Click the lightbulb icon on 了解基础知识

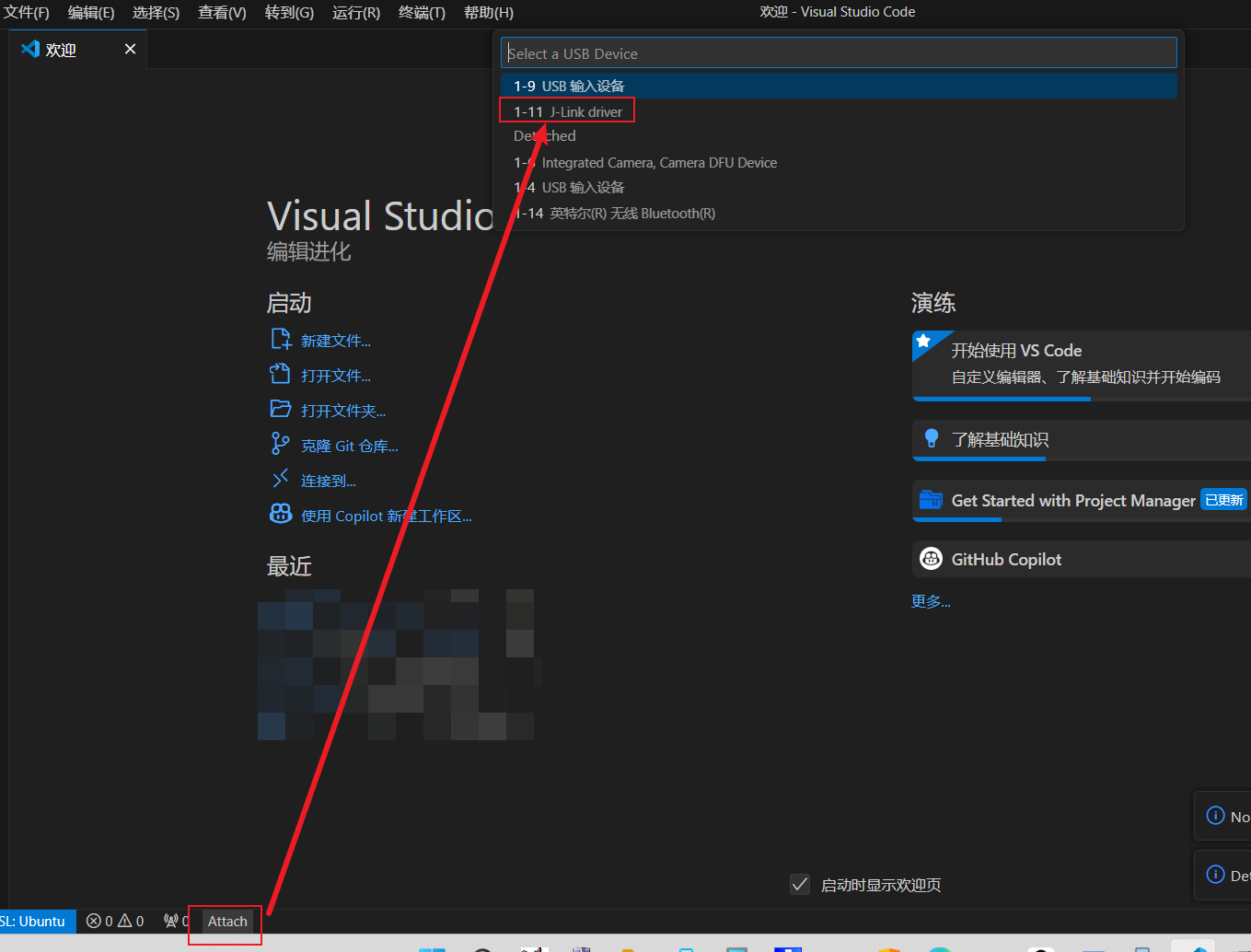[931, 438]
